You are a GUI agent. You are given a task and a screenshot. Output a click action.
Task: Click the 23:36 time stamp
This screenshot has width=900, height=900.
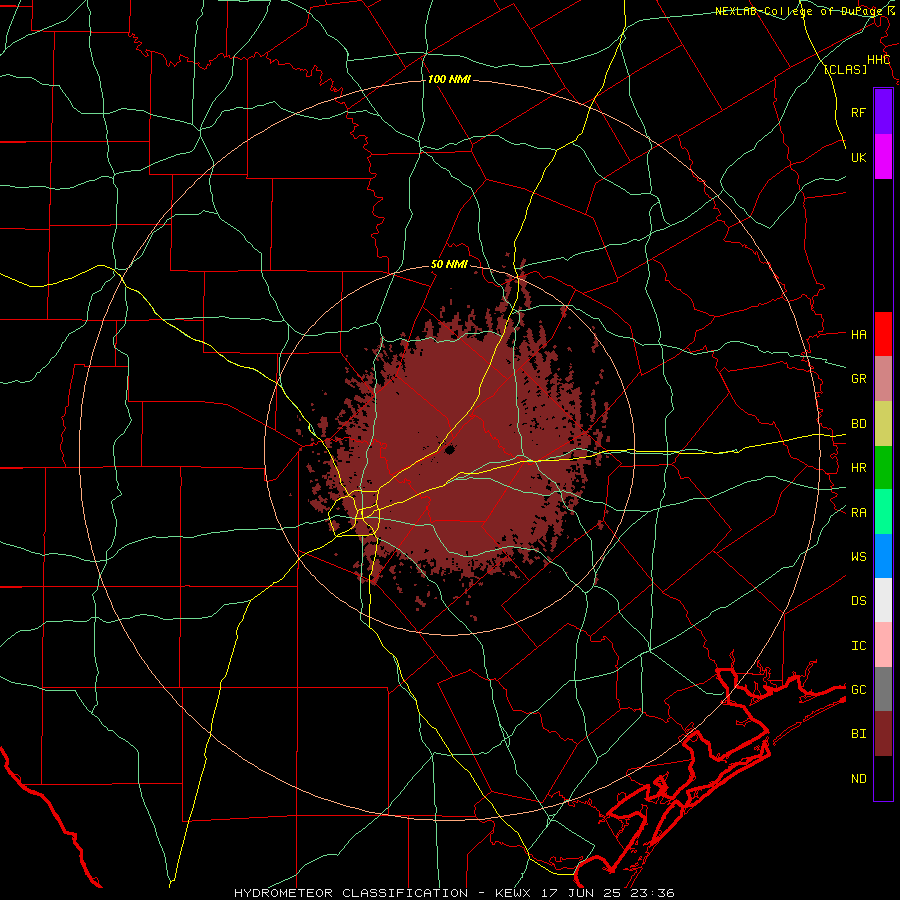(655, 893)
